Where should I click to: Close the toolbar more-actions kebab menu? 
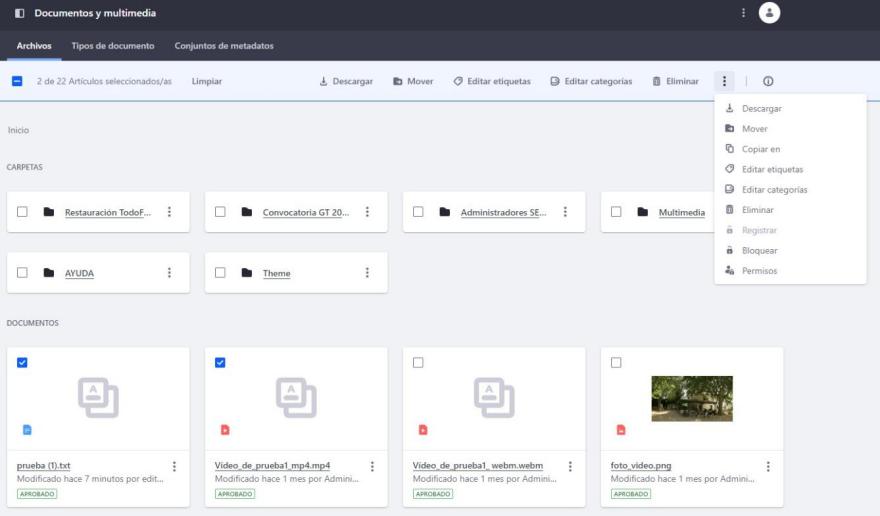pos(724,81)
